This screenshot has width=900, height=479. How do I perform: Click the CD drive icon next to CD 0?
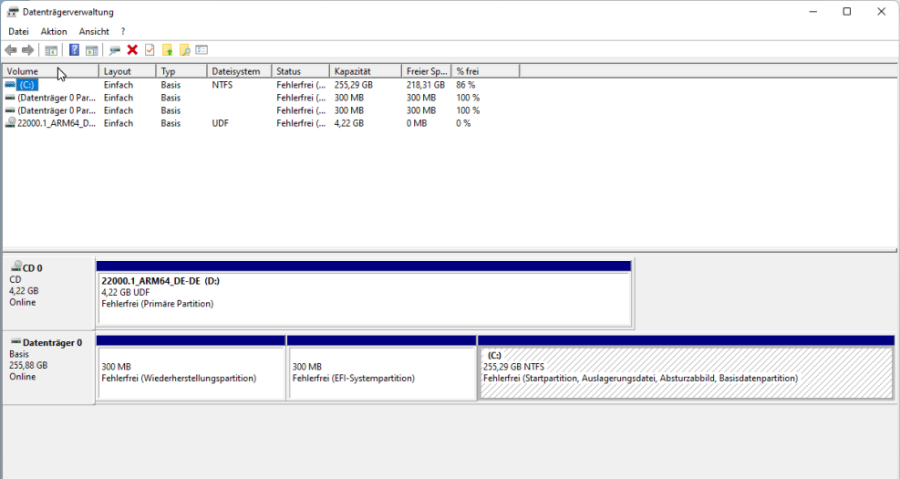click(15, 266)
